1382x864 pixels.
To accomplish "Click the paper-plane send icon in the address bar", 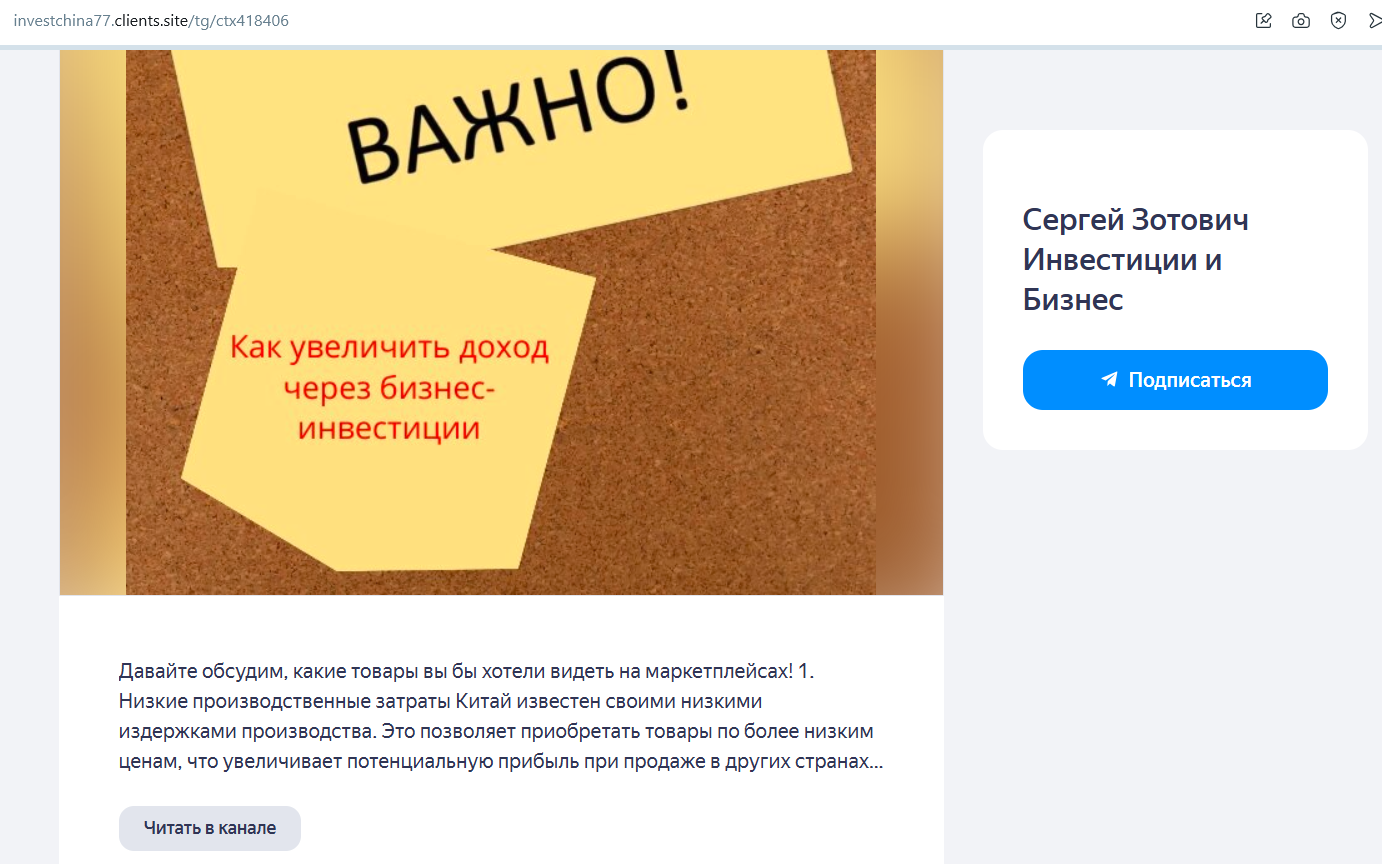I will (1374, 20).
